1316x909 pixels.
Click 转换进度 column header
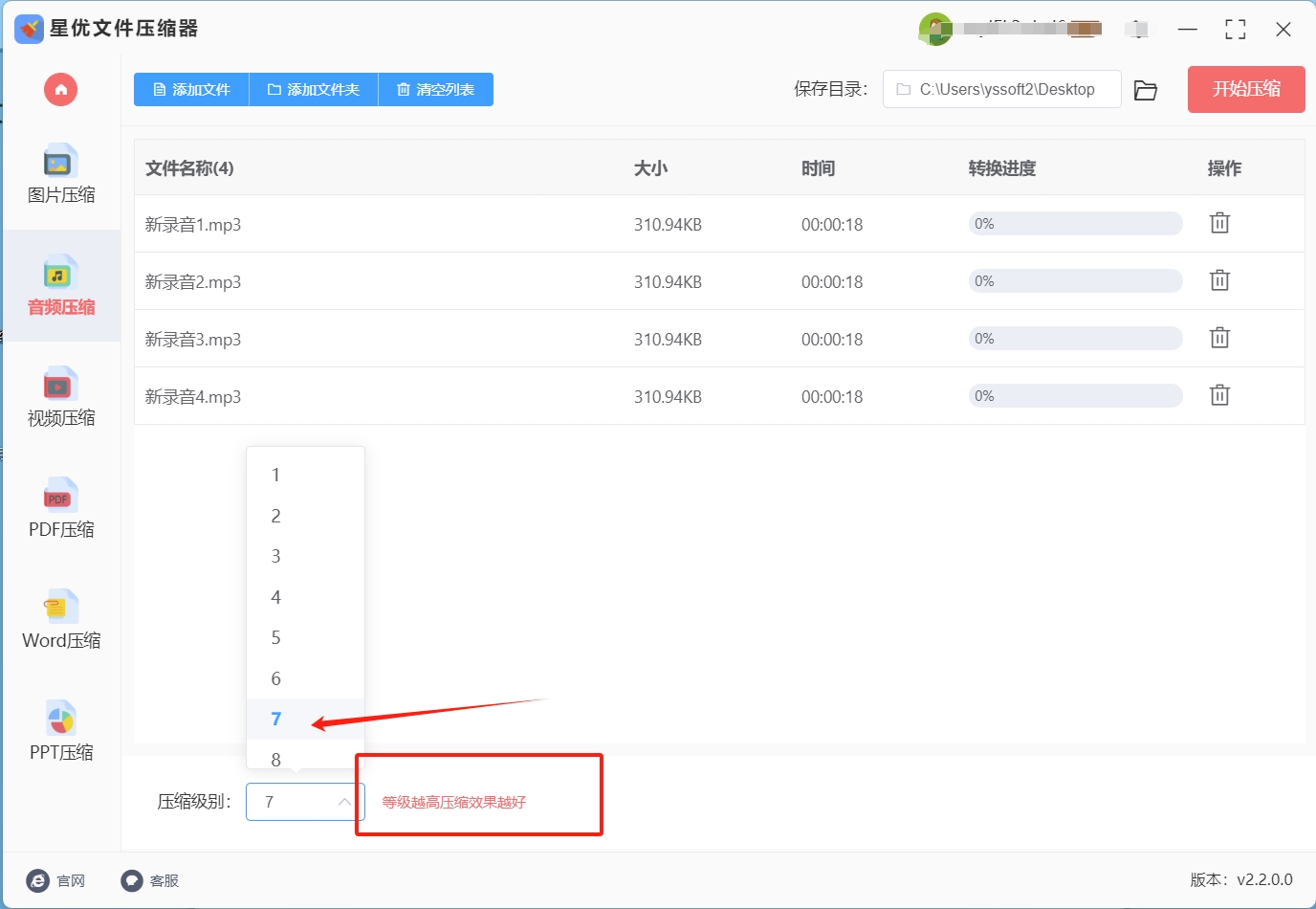pos(1002,168)
